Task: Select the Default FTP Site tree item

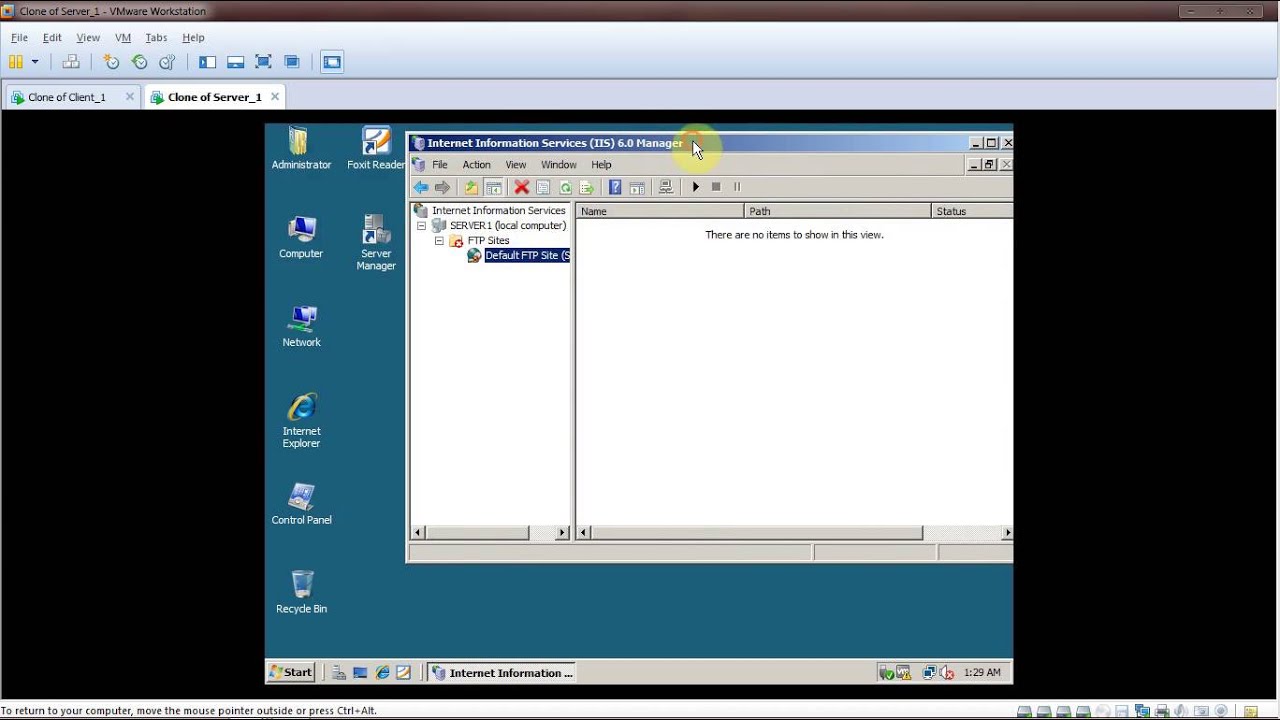Action: (527, 256)
